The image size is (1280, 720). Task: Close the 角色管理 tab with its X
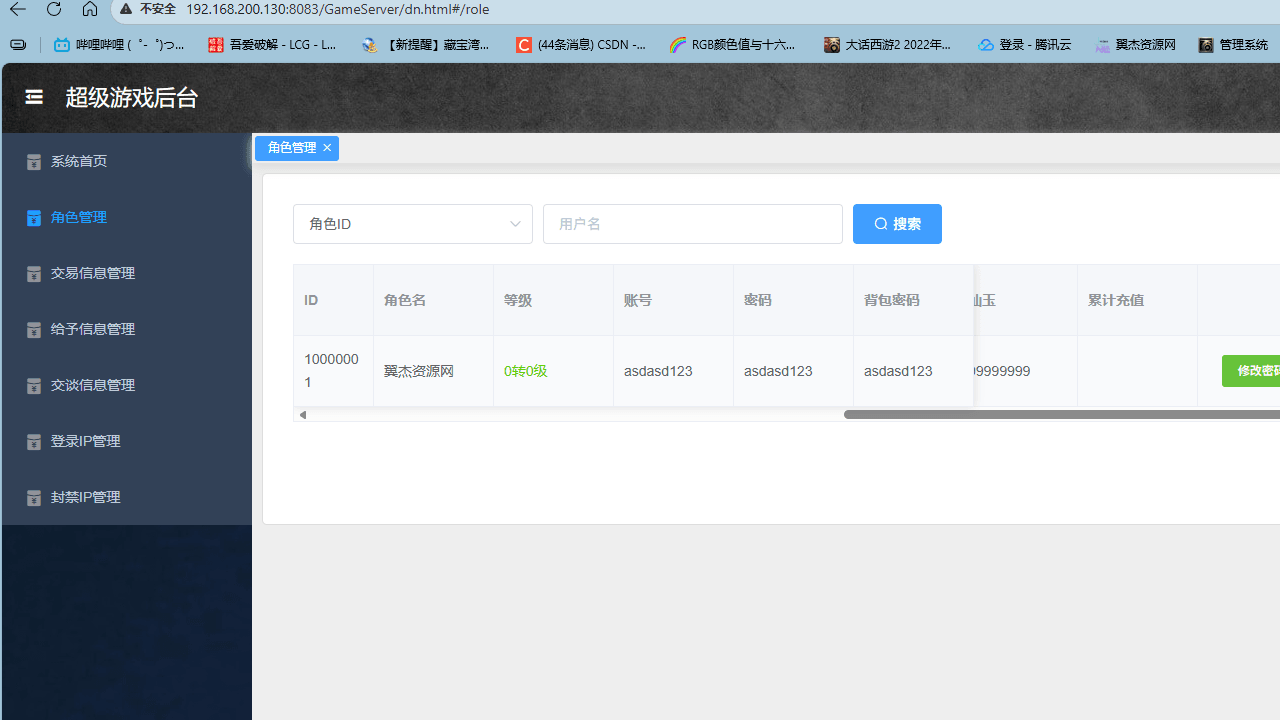tap(327, 147)
